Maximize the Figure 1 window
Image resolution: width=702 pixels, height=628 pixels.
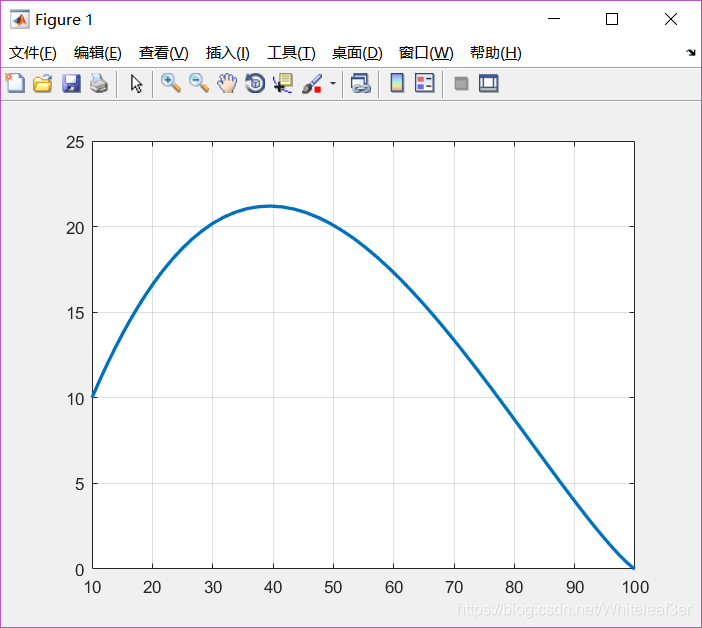[x=612, y=19]
